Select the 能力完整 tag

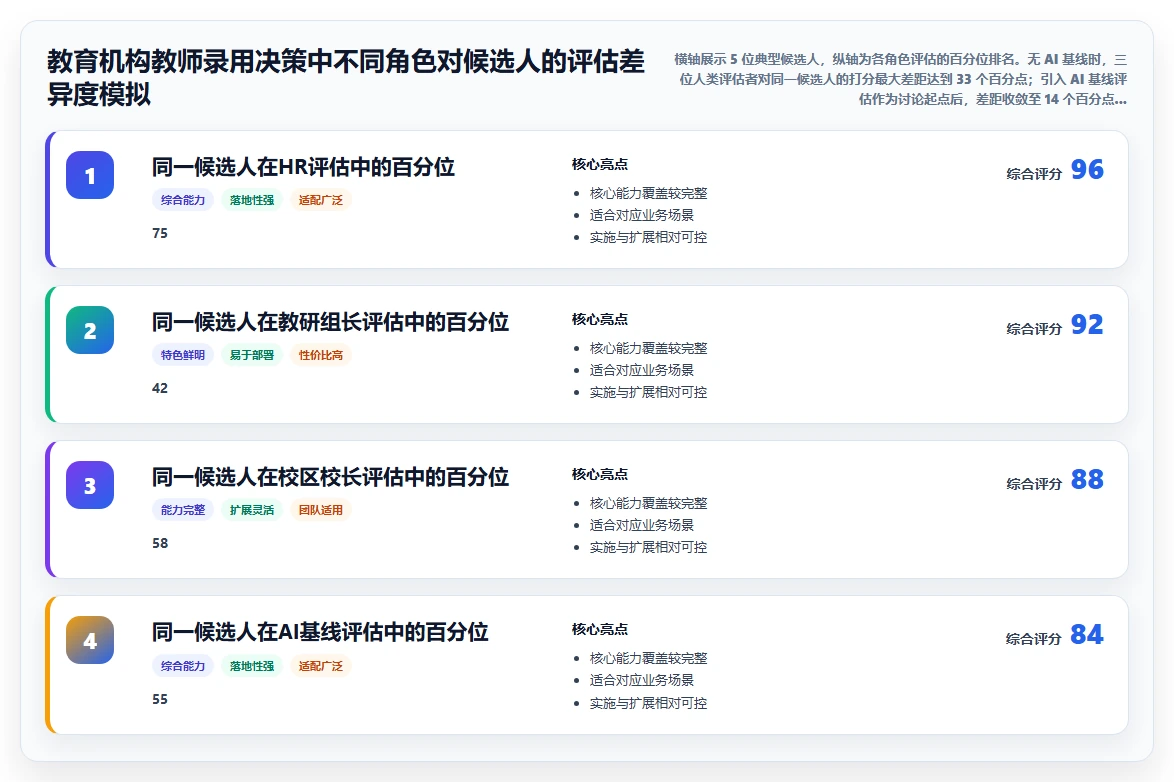point(183,510)
